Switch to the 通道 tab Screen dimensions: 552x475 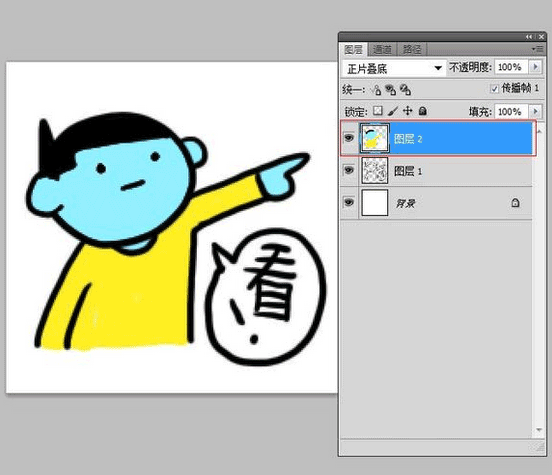pyautogui.click(x=382, y=50)
